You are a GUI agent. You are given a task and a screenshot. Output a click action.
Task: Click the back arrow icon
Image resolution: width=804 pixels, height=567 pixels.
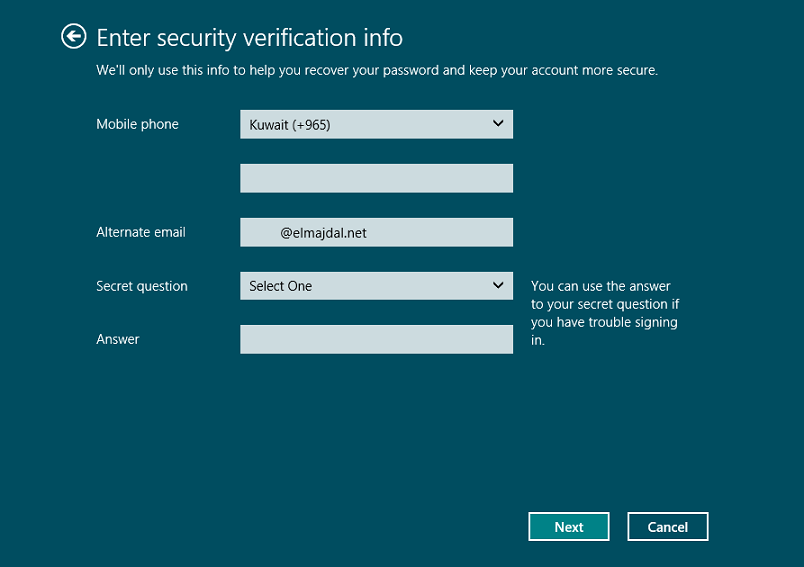[73, 37]
